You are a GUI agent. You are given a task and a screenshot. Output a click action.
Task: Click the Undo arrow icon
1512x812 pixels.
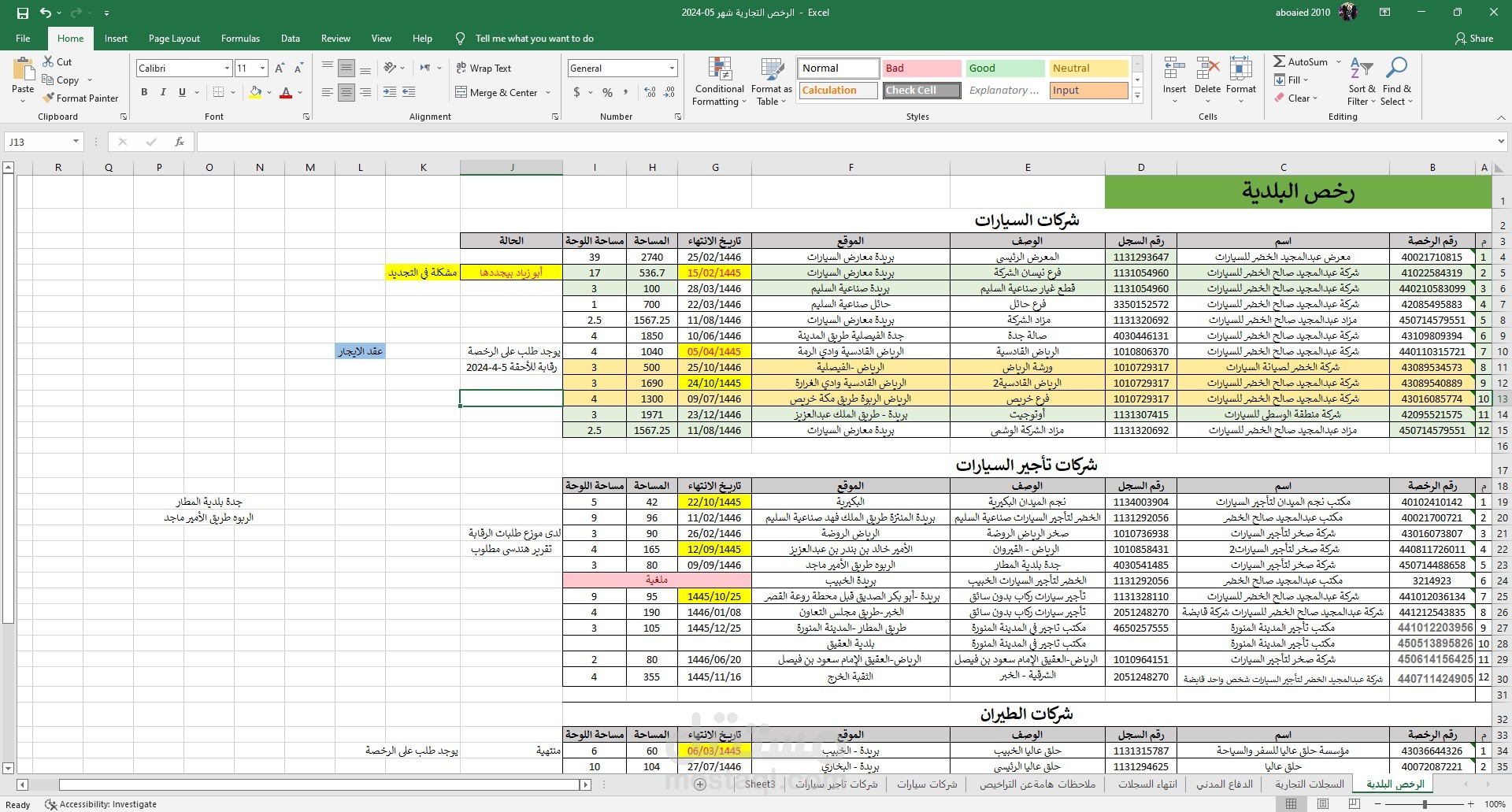point(46,13)
